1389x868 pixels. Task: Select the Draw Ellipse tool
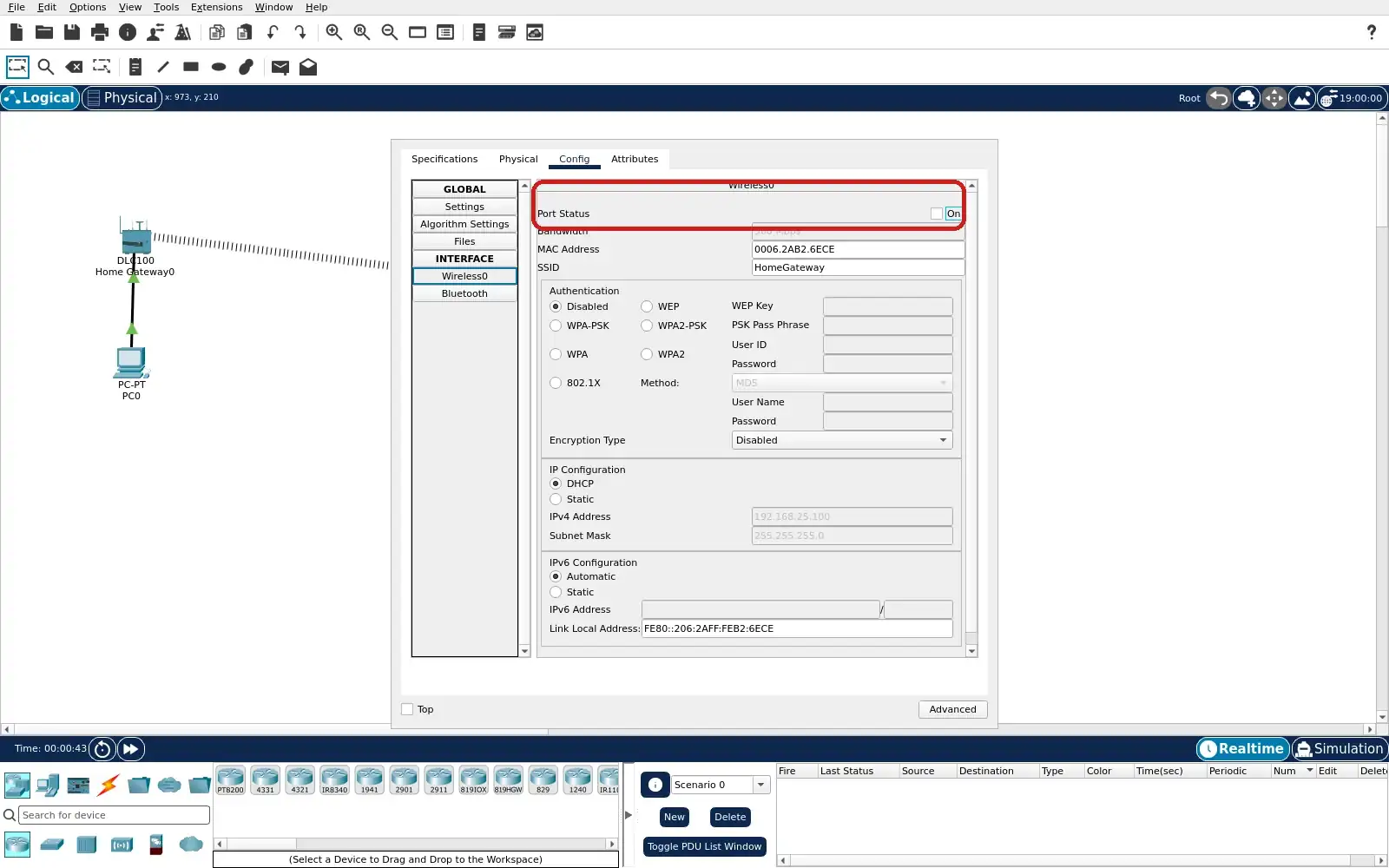tap(219, 67)
